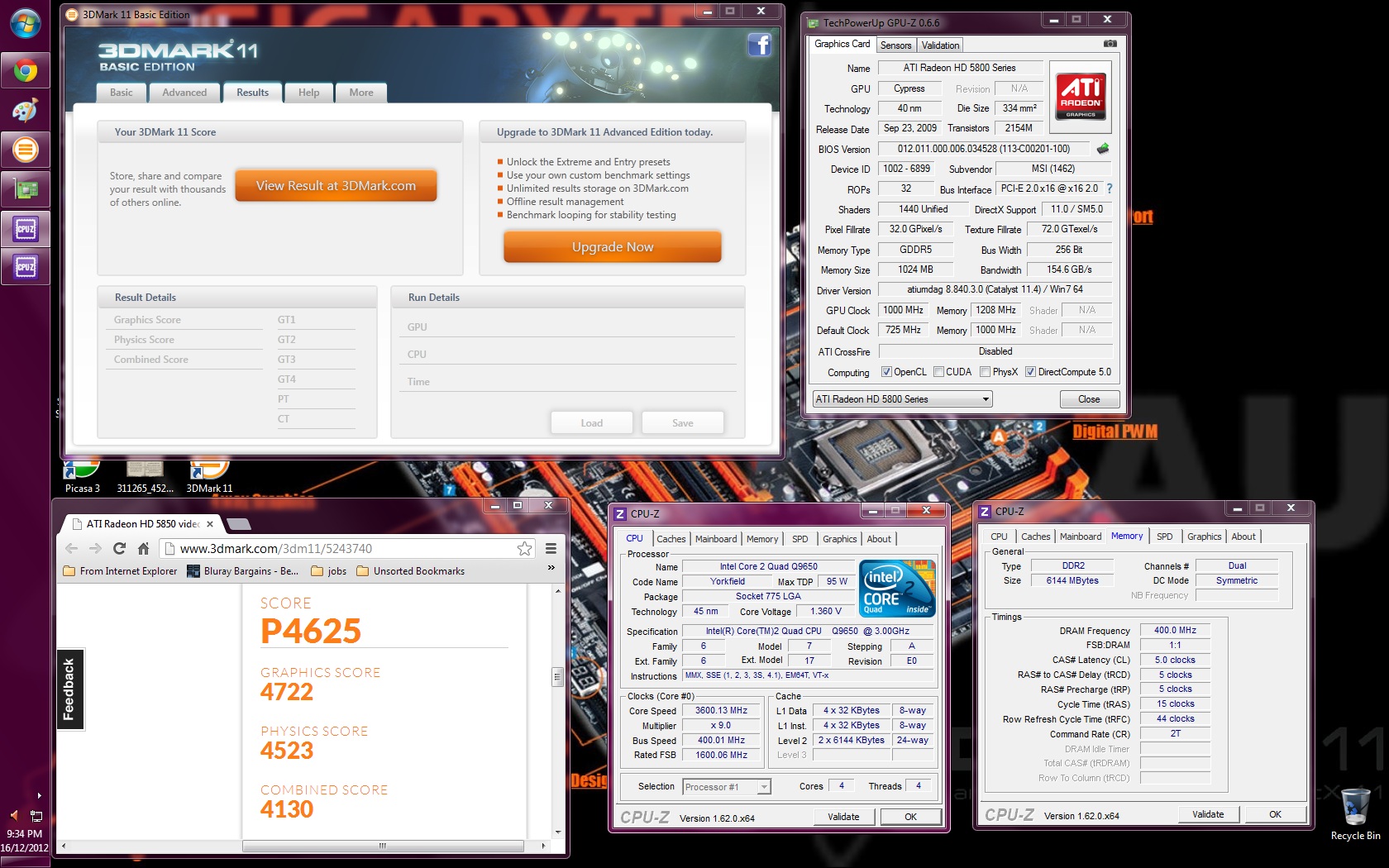Switch to the Advanced tab in 3DMark 11
The image size is (1389, 868).
(x=184, y=93)
